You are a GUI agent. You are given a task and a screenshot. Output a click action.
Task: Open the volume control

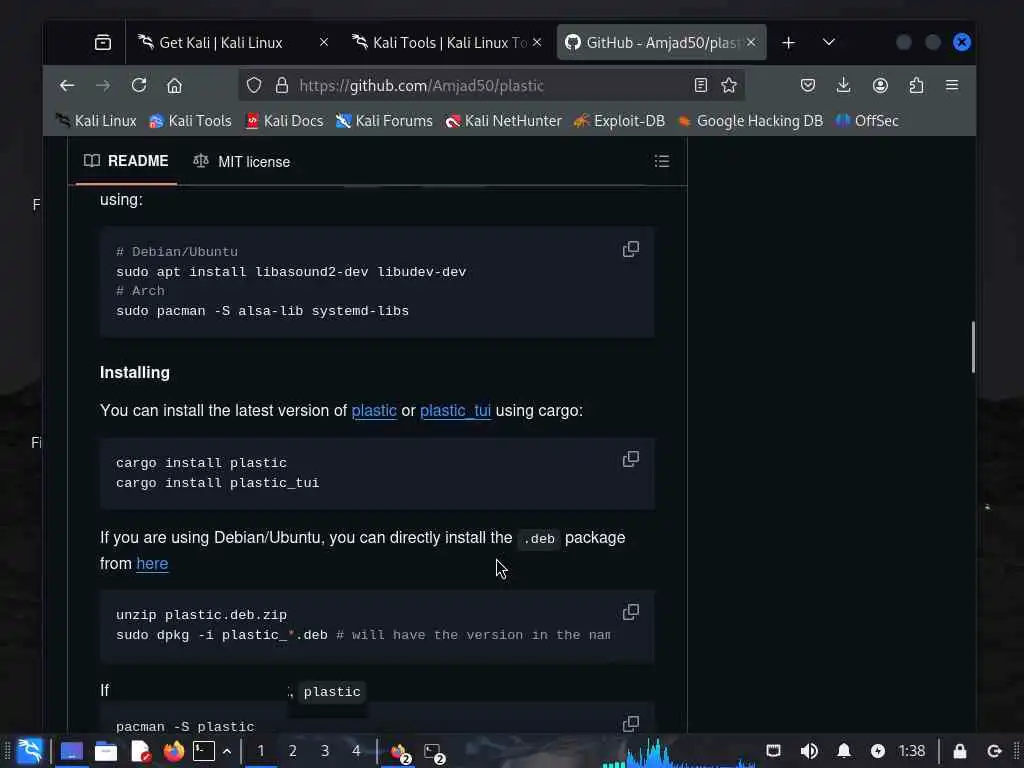point(808,751)
